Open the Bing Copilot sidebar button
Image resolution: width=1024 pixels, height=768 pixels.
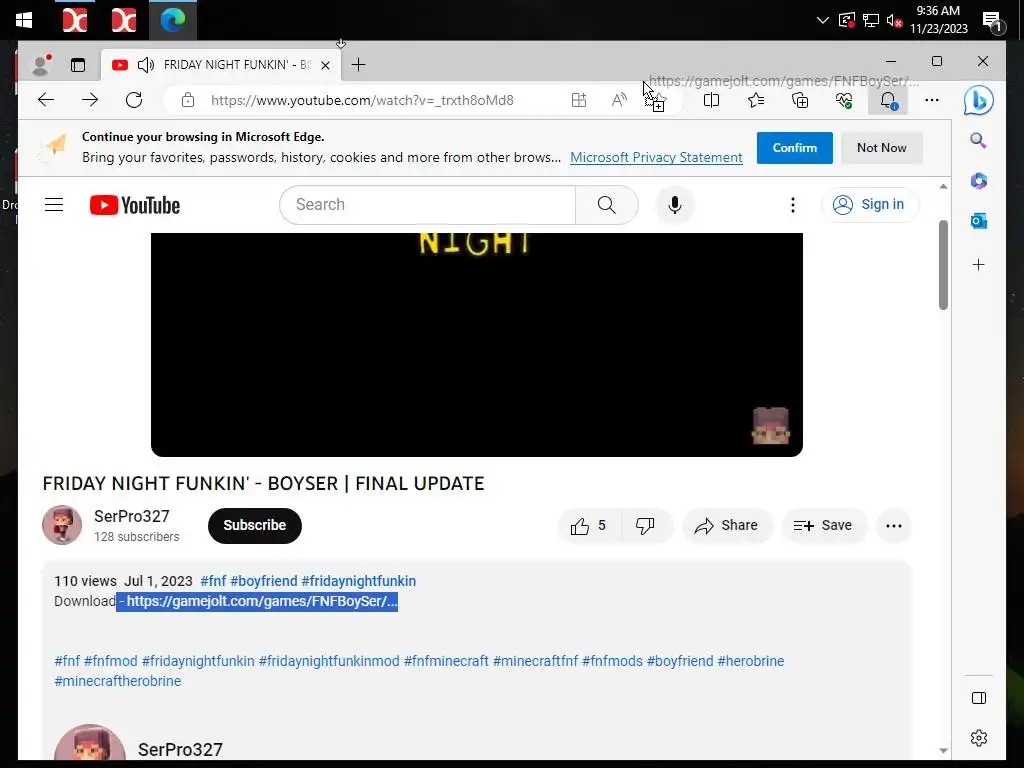978,101
